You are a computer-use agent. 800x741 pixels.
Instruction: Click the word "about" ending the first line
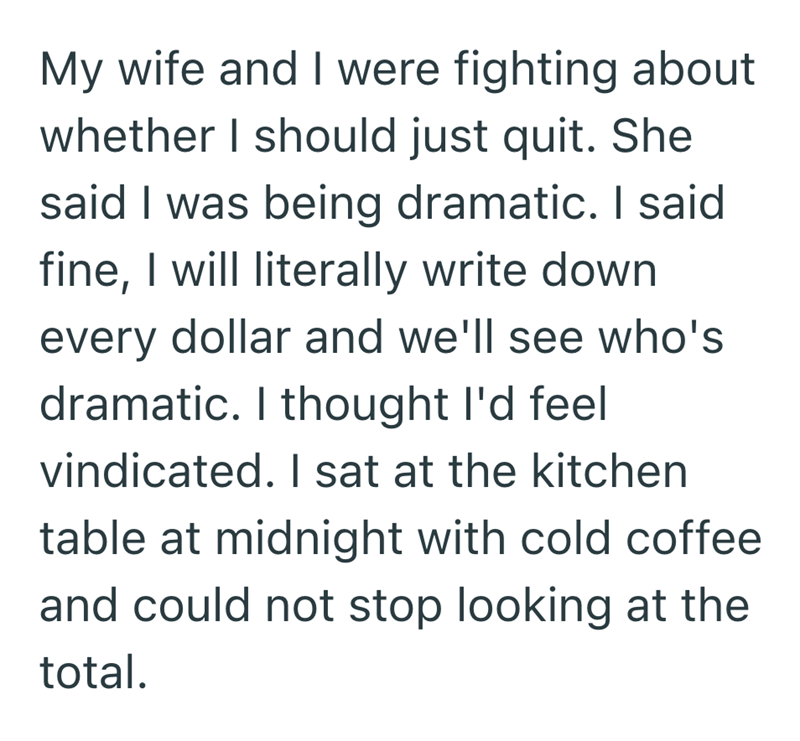693,69
